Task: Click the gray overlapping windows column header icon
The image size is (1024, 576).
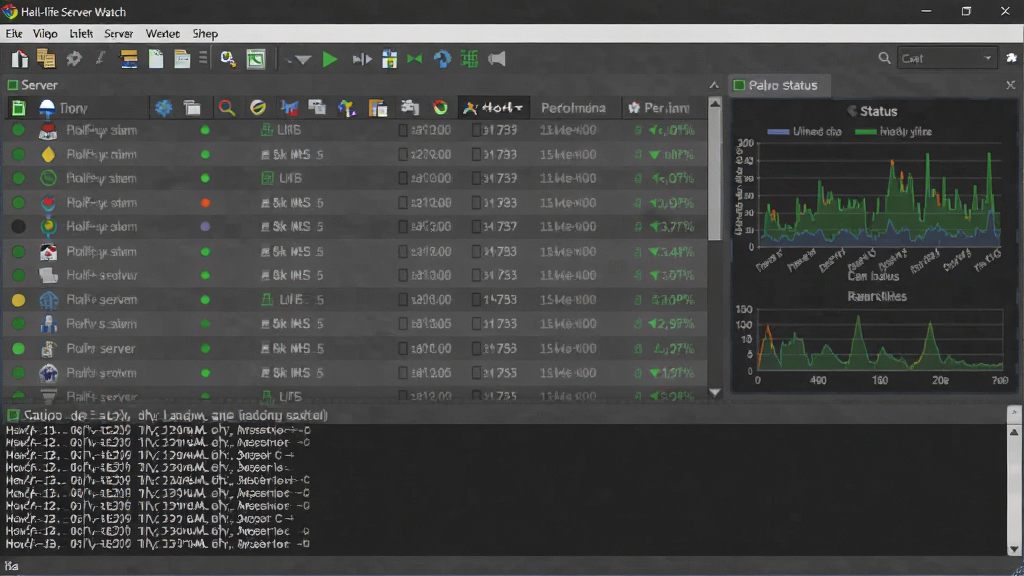Action: click(317, 107)
